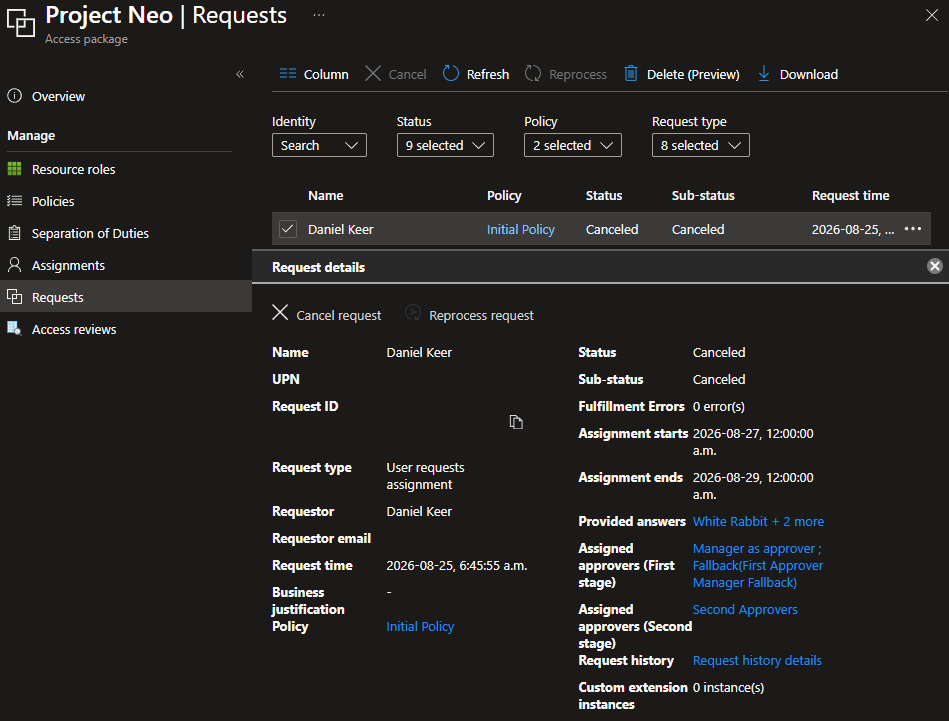Click the Cancel X icon in toolbar
This screenshot has width=949, height=721.
click(373, 74)
